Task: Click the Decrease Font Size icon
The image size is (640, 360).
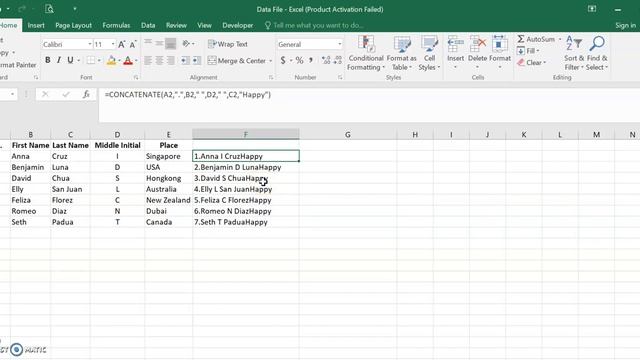Action: (x=133, y=44)
